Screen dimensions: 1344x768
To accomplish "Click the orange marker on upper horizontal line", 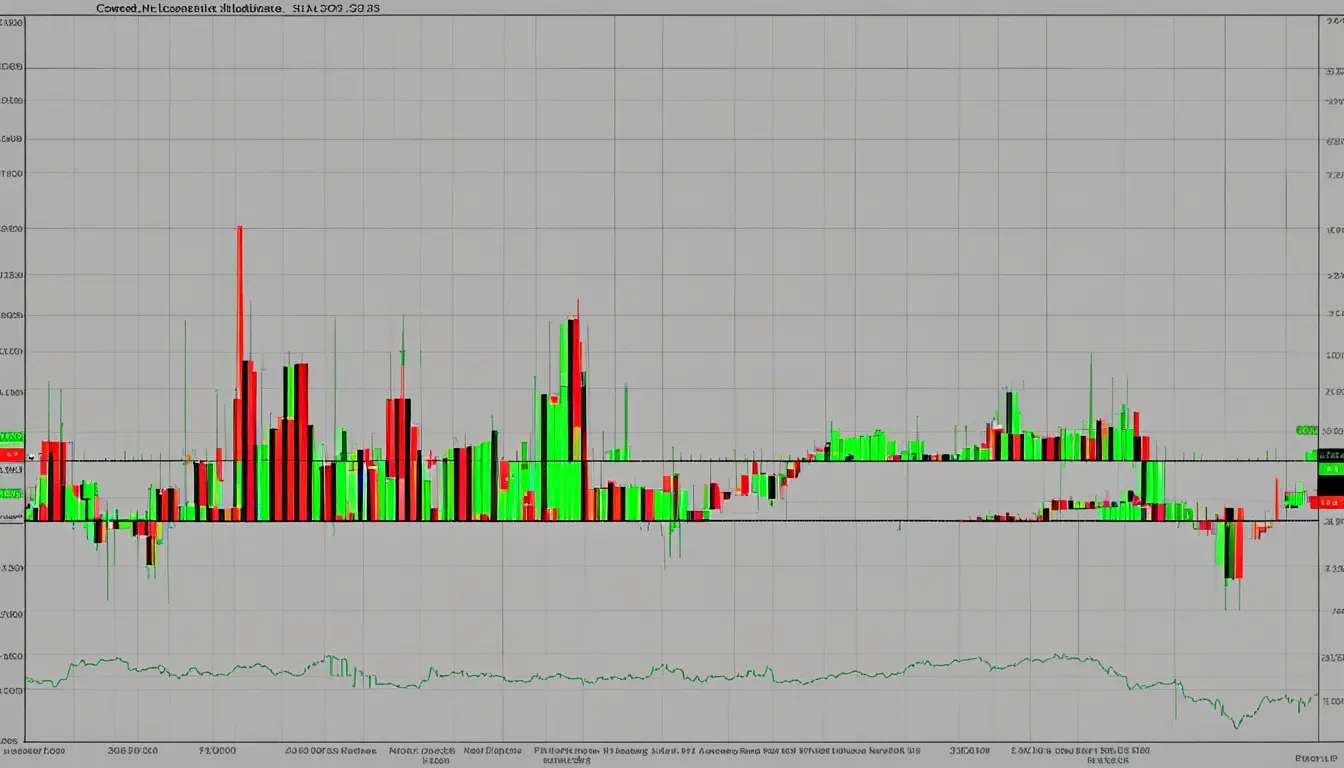I will pos(187,459).
